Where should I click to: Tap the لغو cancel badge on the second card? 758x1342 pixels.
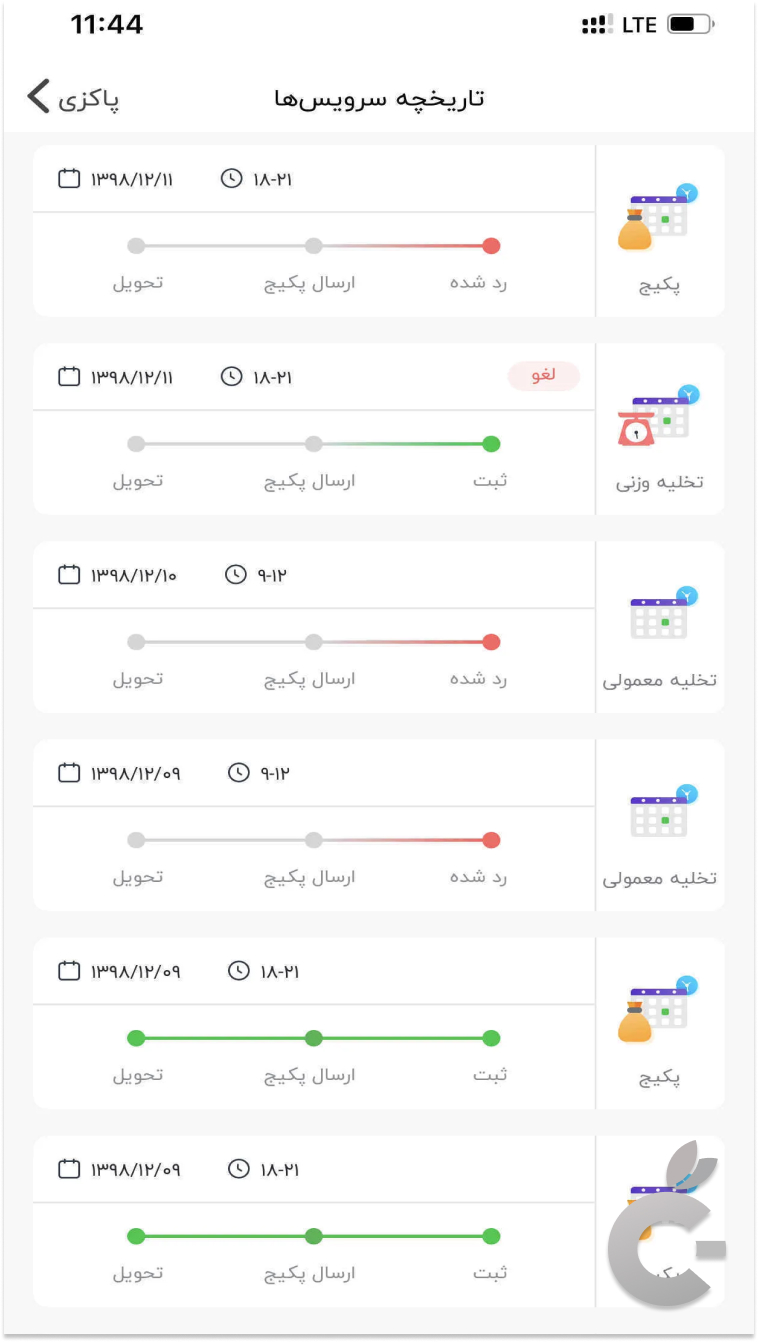click(544, 377)
